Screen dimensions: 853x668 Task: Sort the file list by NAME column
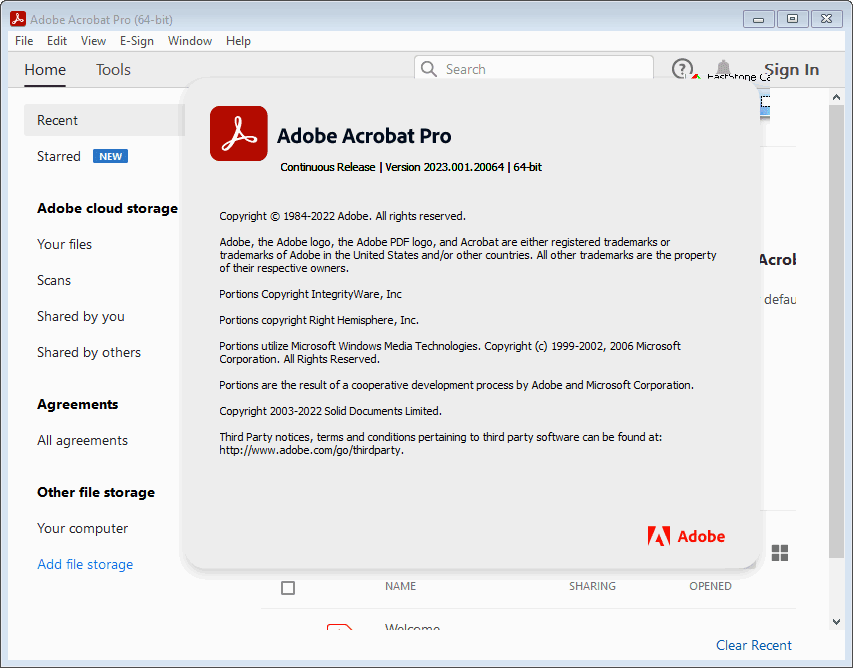point(400,586)
